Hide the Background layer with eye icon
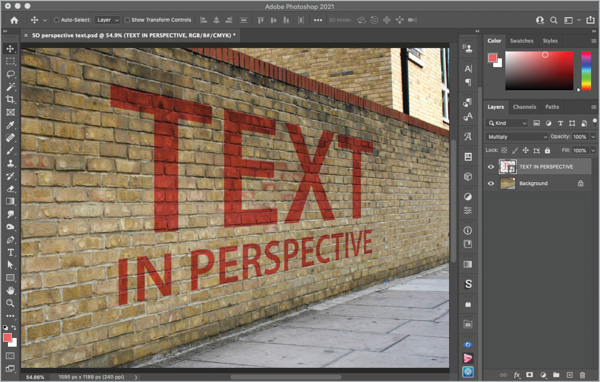 [491, 184]
